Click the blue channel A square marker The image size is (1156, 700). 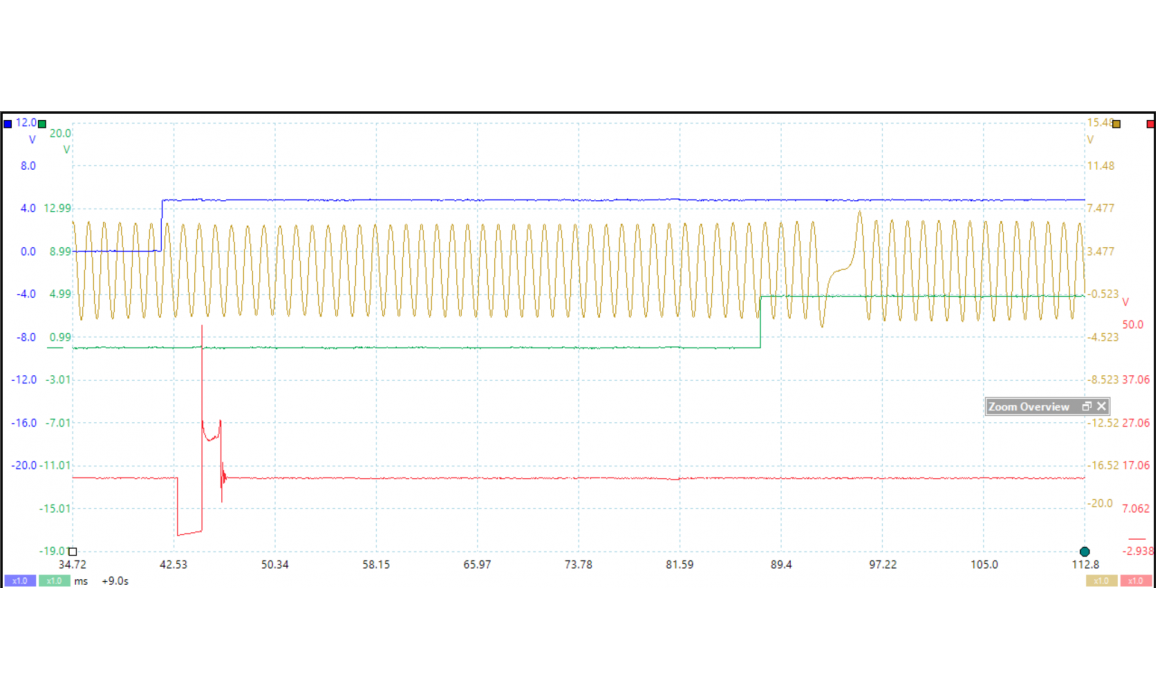tap(8, 124)
